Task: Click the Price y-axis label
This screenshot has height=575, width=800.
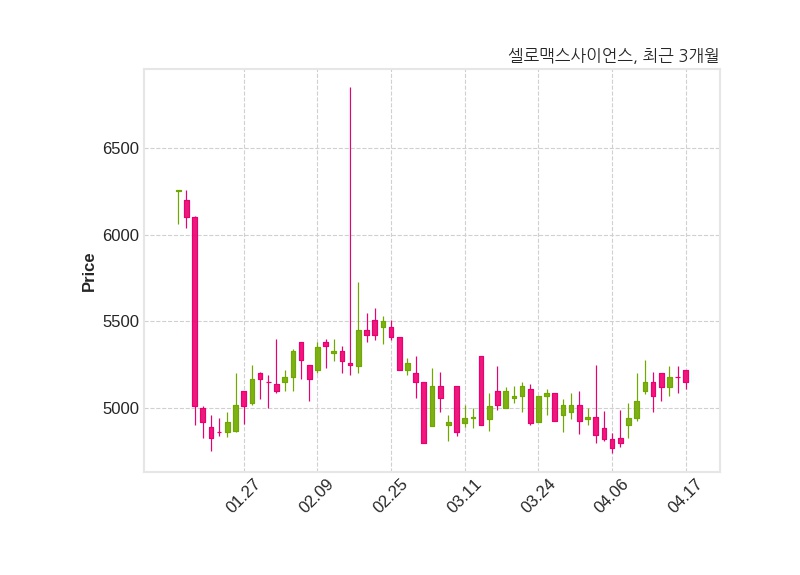Action: pyautogui.click(x=89, y=273)
